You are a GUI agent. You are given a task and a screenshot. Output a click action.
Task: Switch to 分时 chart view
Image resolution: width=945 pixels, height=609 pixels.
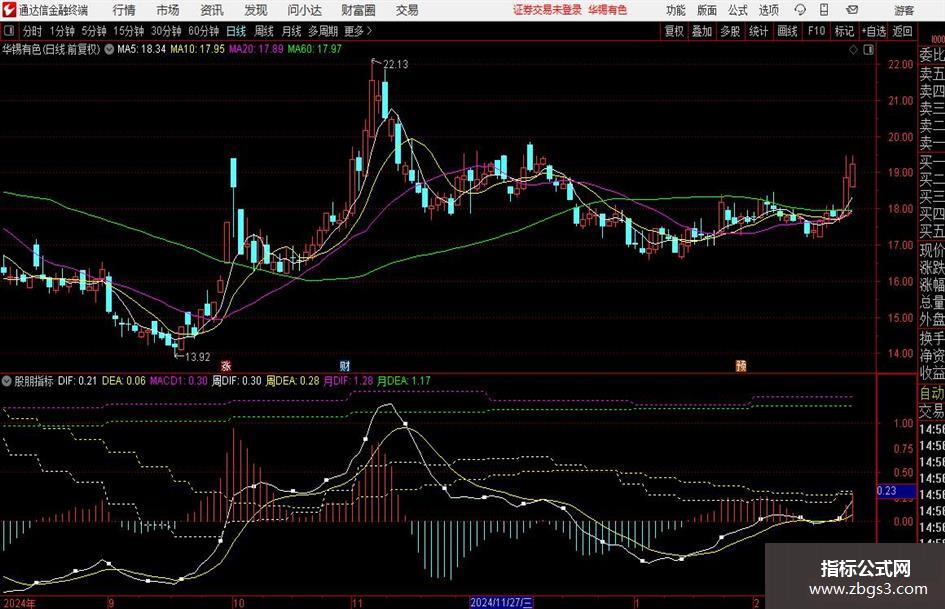pyautogui.click(x=32, y=31)
